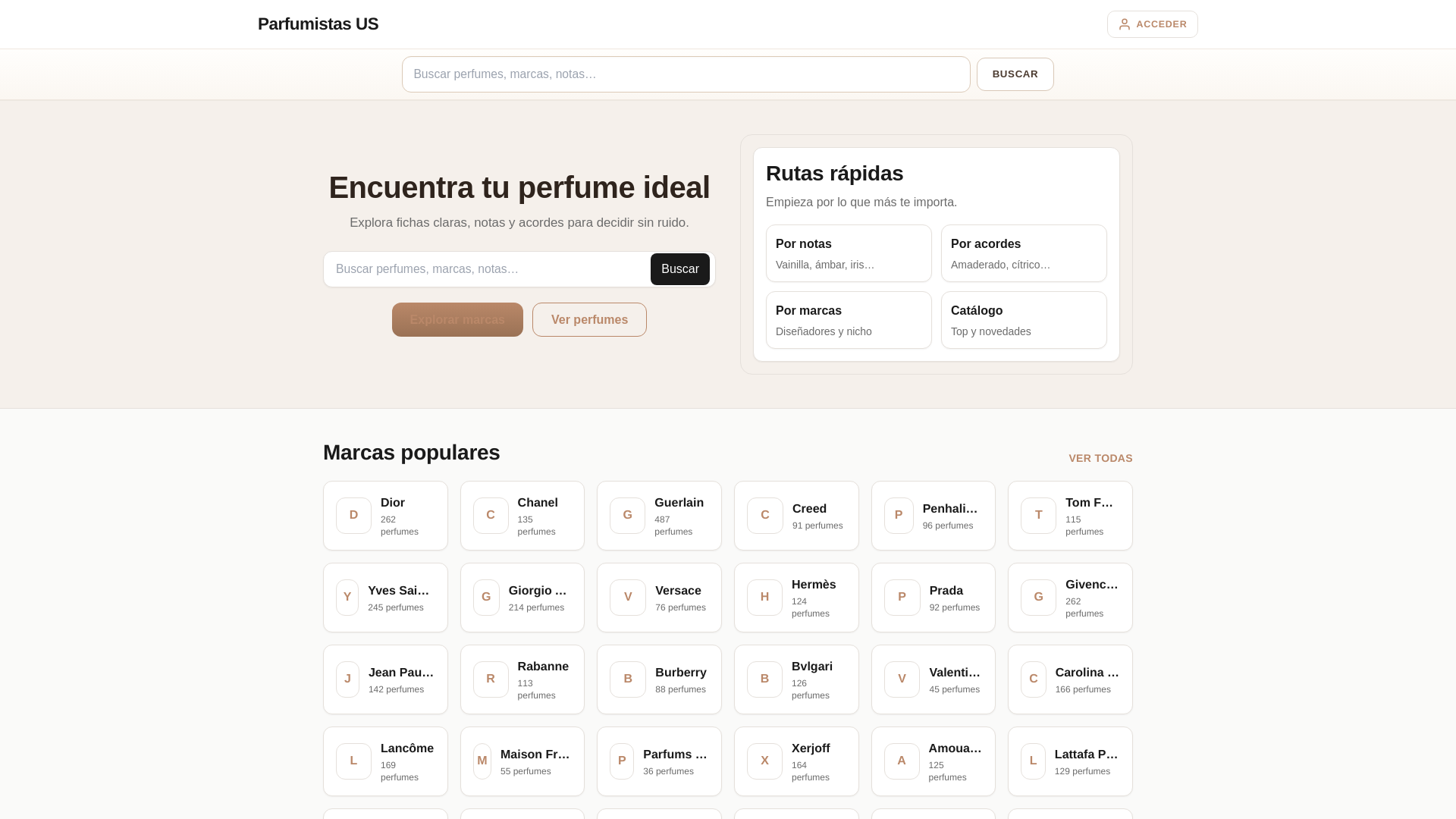Click the M initial icon for Maison Francis

coord(482,761)
